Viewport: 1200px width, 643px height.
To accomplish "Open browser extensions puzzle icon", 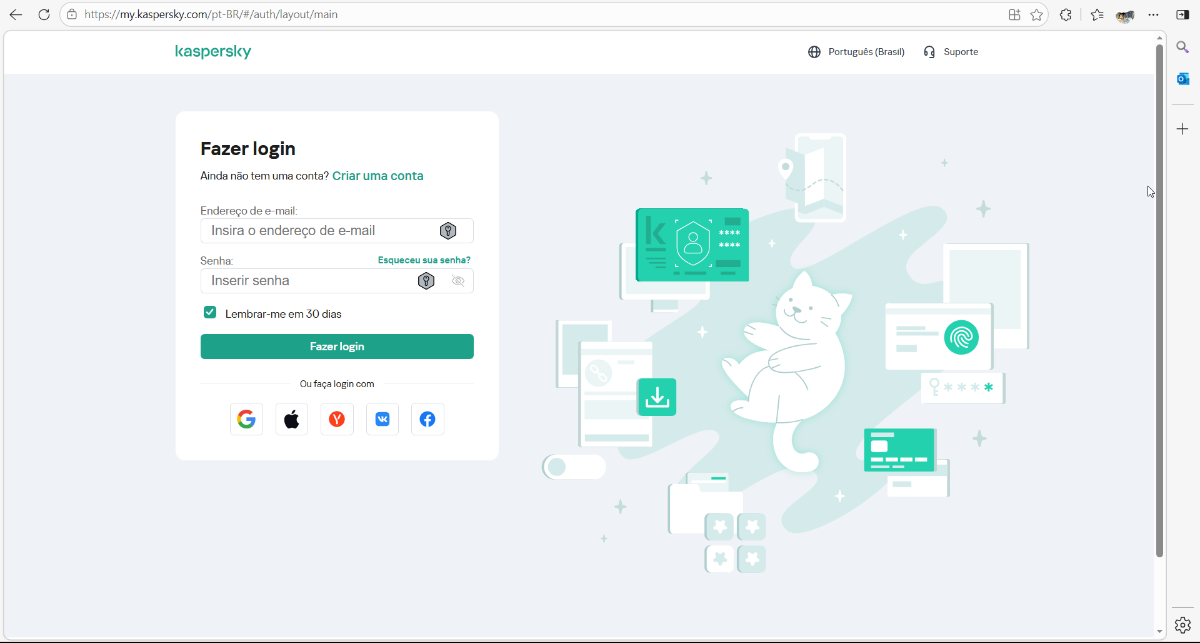I will [1066, 15].
